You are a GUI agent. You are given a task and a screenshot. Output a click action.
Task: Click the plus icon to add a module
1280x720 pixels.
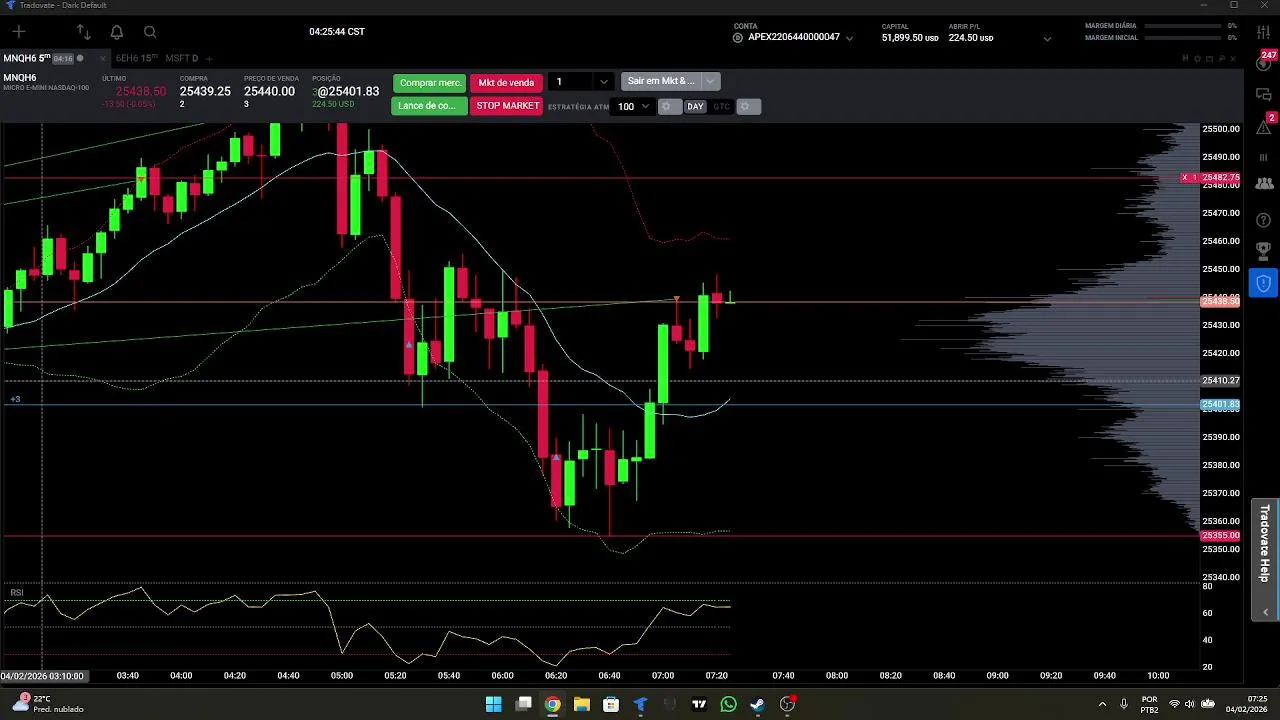(18, 32)
